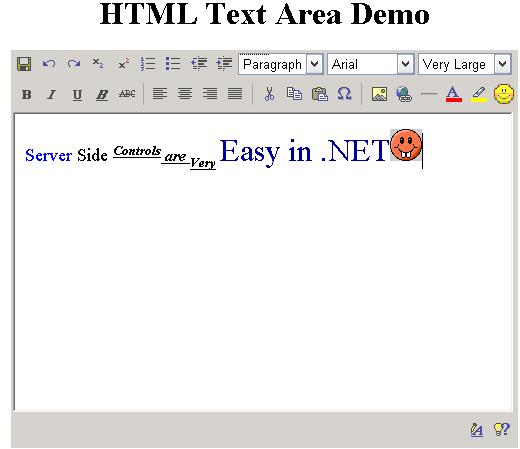Undo the last edit

coord(49,64)
